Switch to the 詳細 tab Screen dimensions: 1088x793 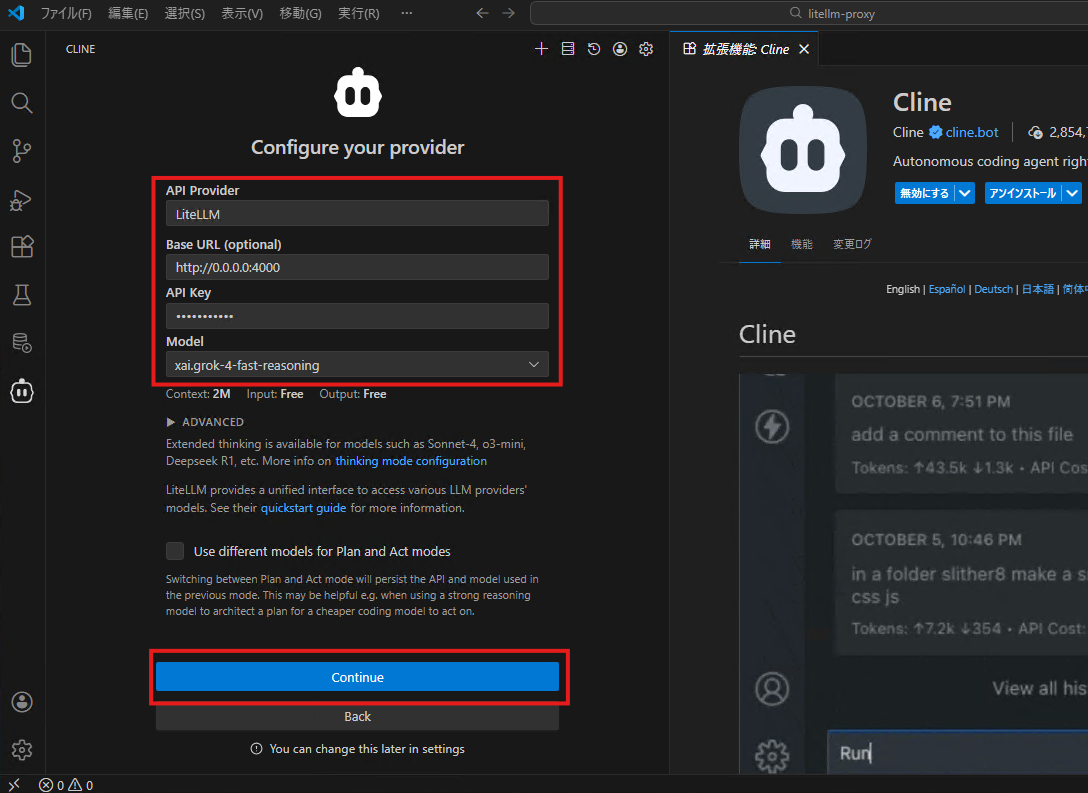coord(760,244)
